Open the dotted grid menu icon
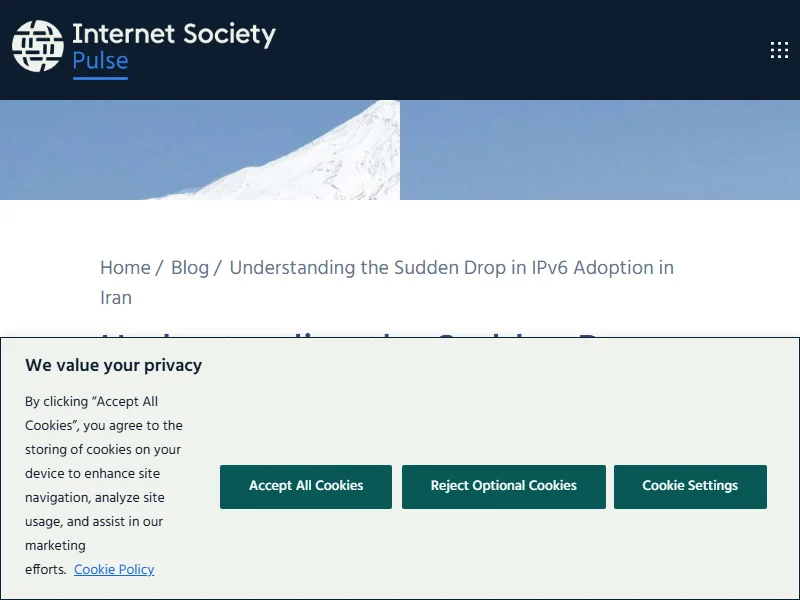This screenshot has width=800, height=600. (x=779, y=50)
